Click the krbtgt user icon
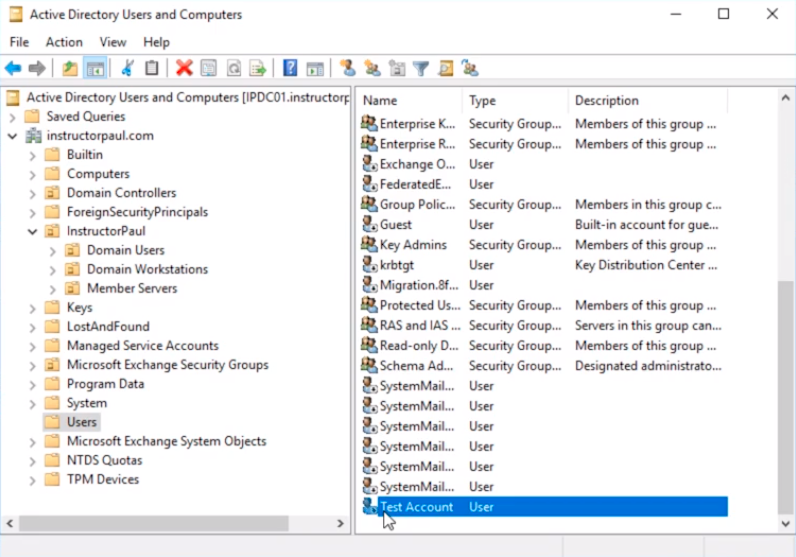The image size is (796, 557). coord(370,265)
